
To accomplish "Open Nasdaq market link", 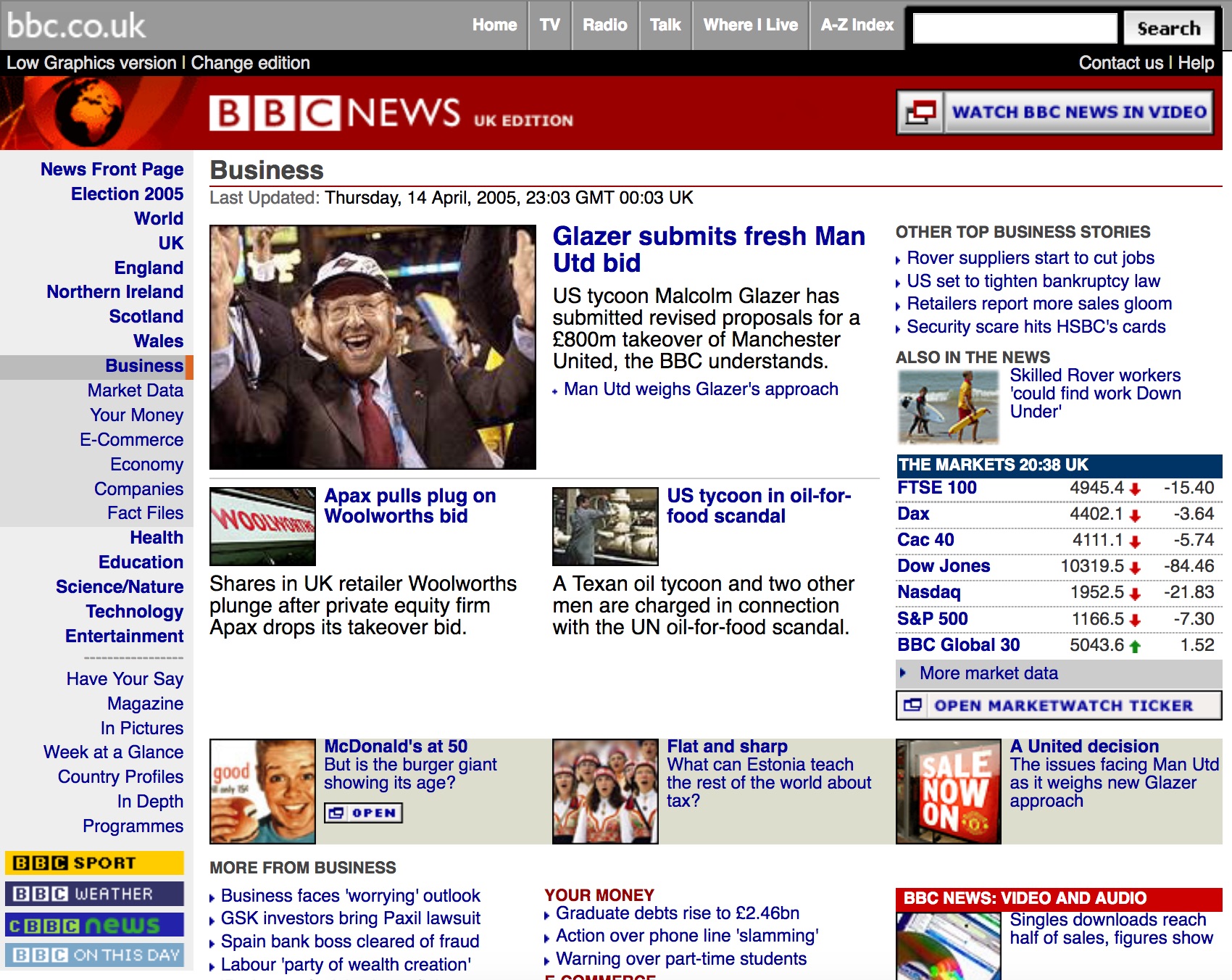I will click(929, 592).
